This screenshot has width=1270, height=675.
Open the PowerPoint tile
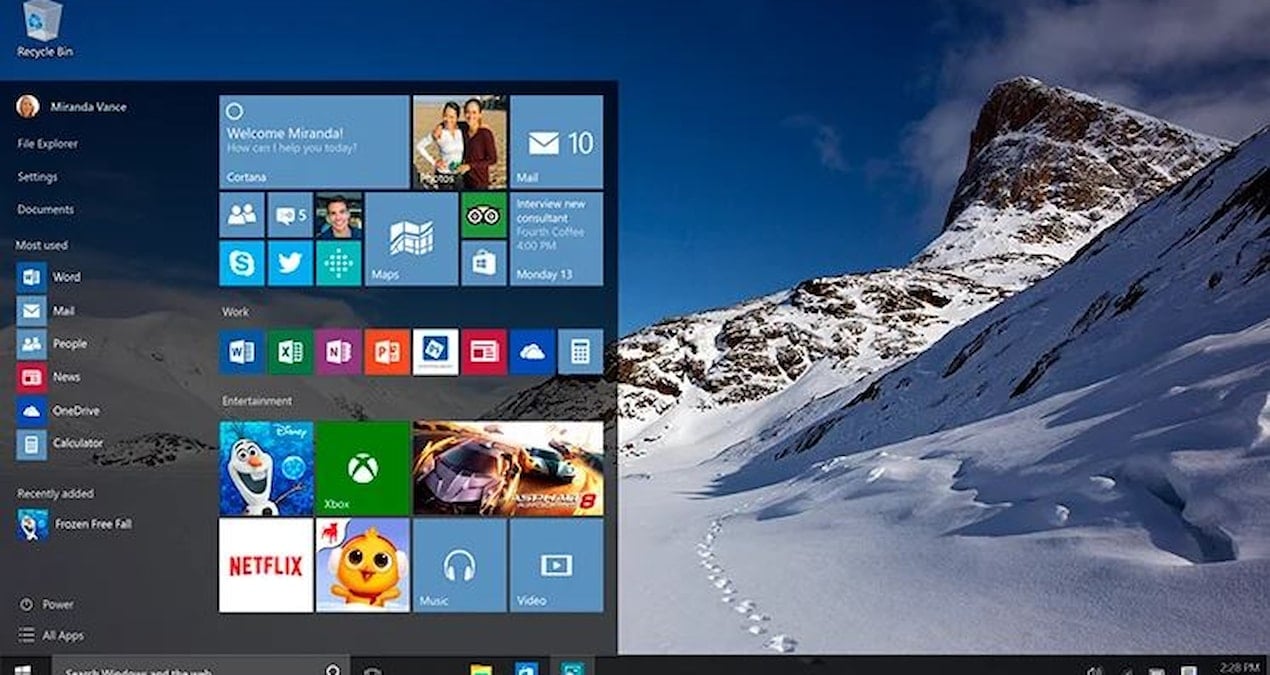click(x=387, y=351)
